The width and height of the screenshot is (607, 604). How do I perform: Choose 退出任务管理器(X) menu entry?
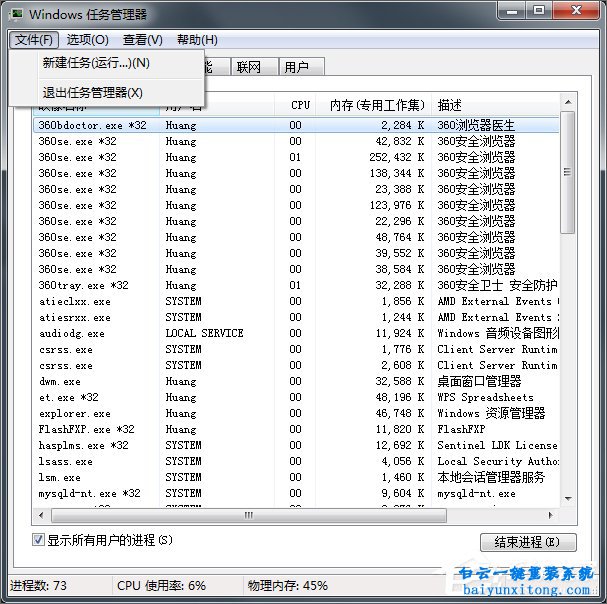coord(106,93)
